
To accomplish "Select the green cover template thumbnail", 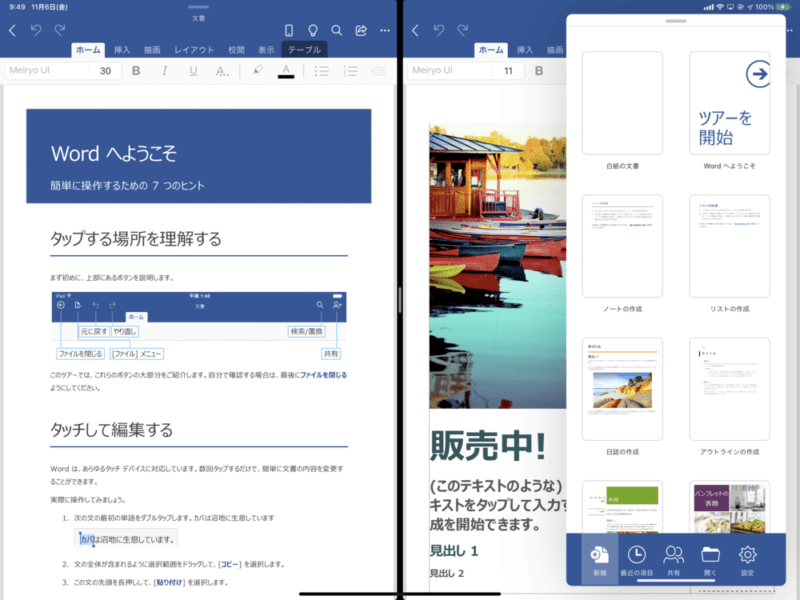I will point(622,507).
